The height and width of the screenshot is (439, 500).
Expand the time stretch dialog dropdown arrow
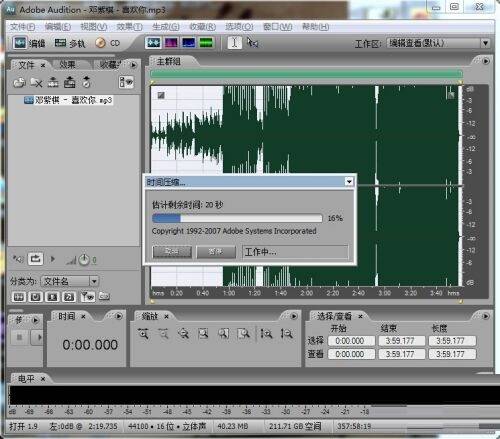click(349, 182)
